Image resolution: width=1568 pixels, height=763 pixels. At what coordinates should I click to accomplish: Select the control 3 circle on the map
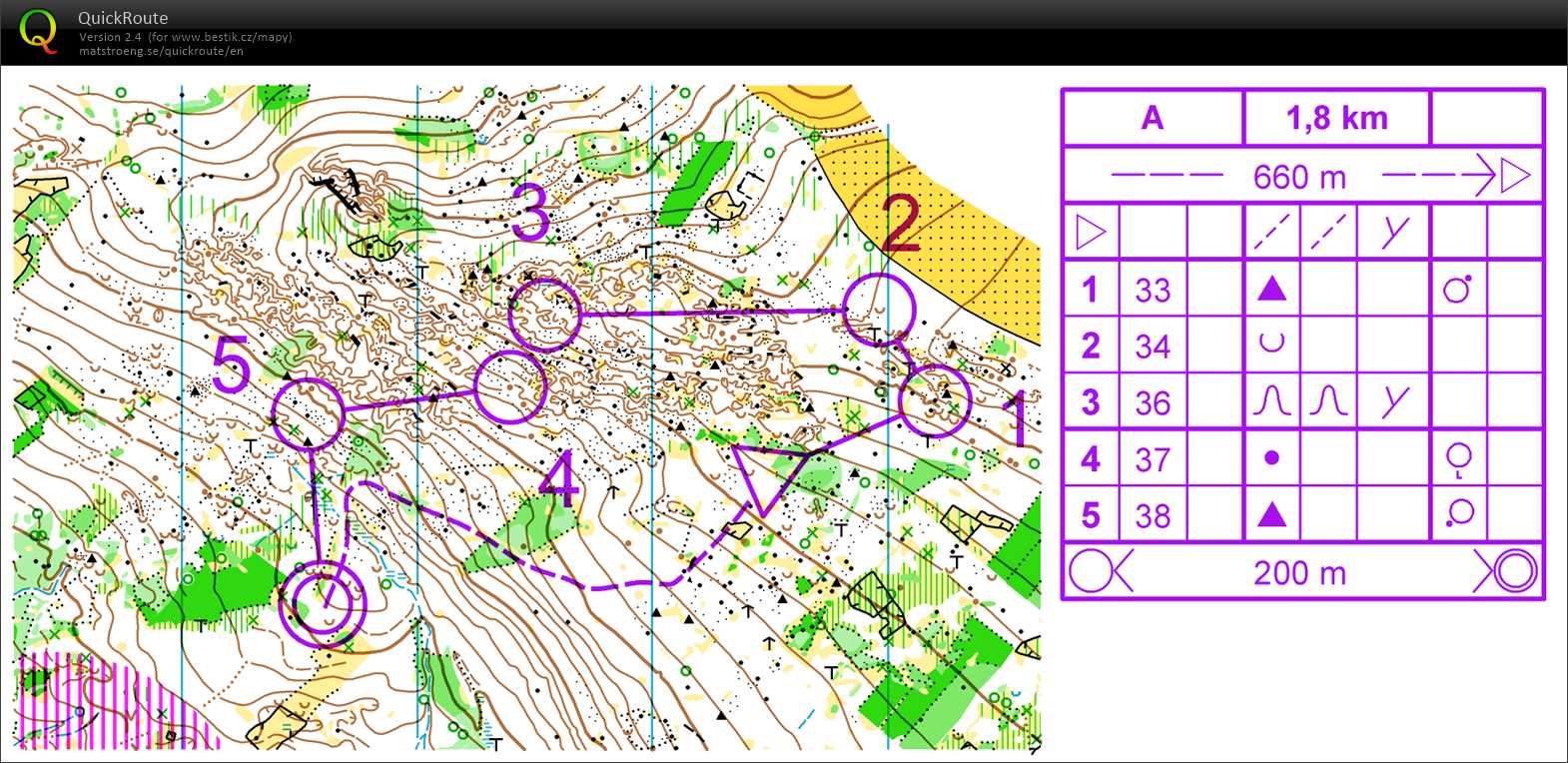tap(544, 315)
